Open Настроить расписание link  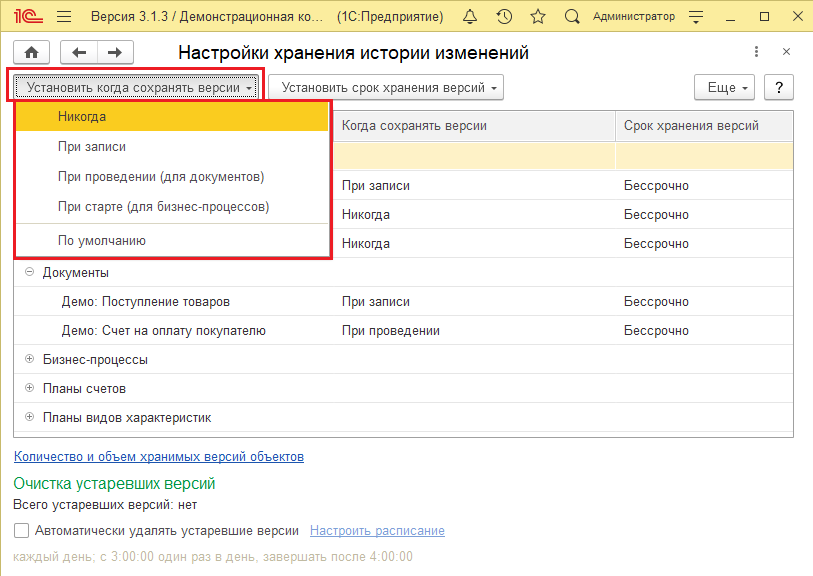click(377, 531)
